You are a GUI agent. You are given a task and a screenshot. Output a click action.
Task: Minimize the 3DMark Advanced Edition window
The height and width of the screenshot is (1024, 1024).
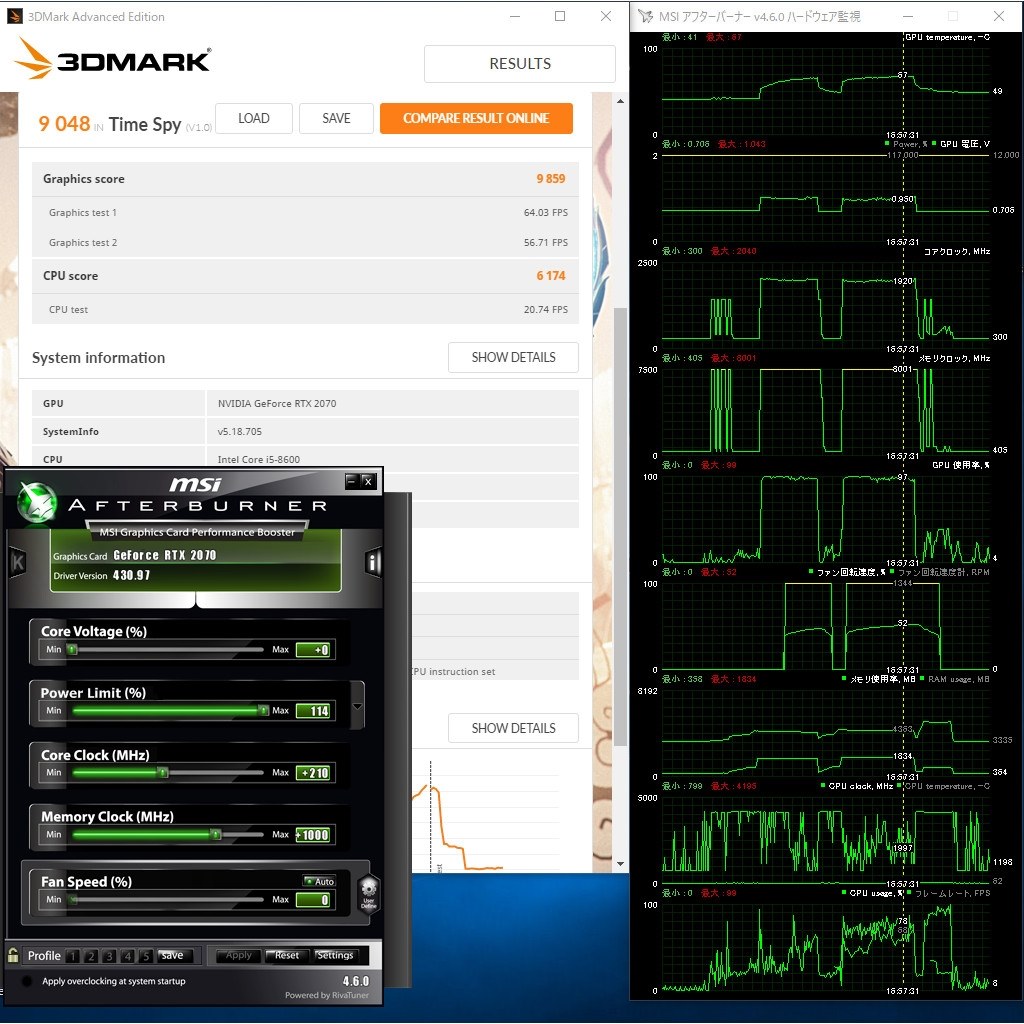point(515,16)
